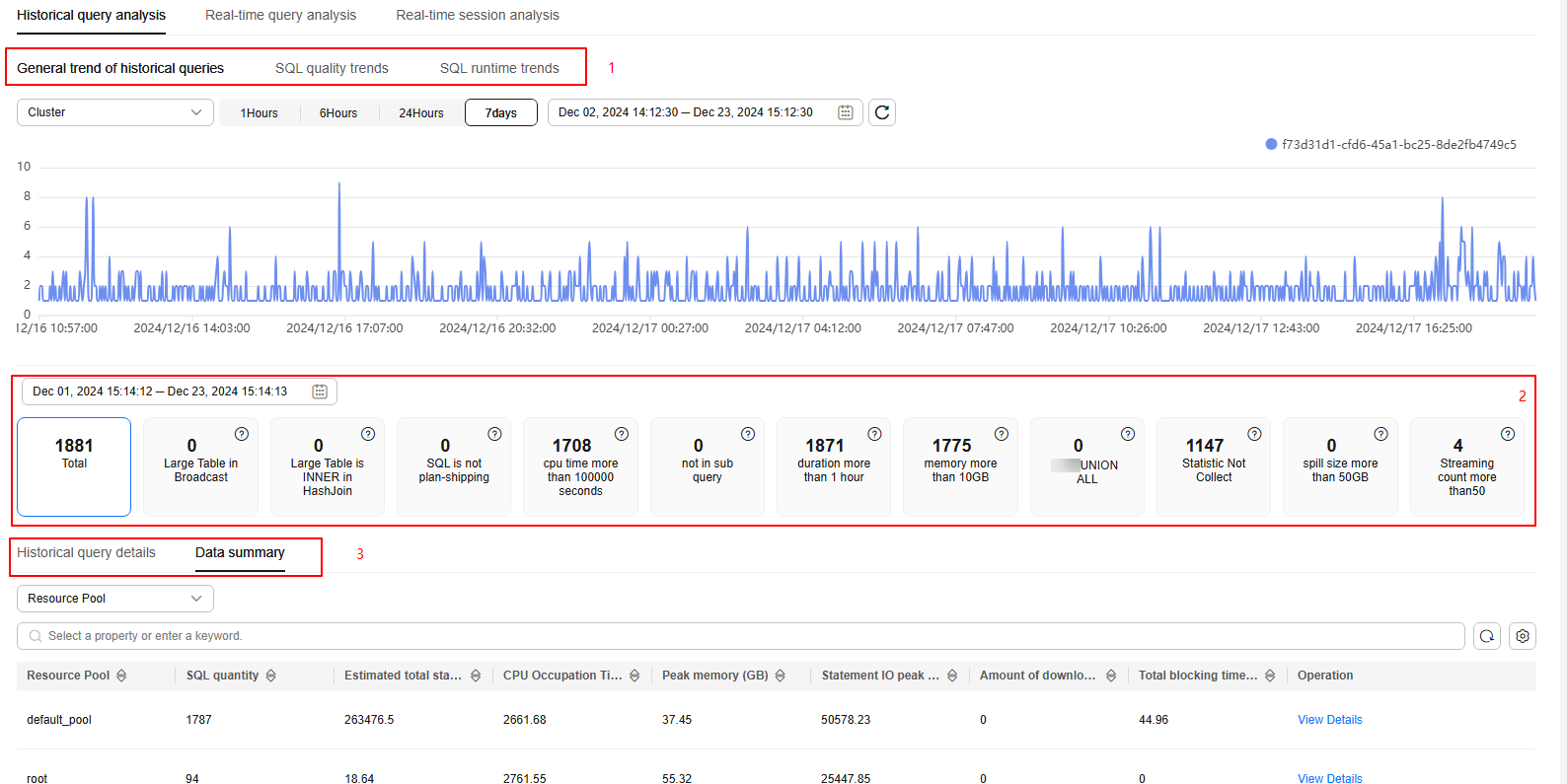
Task: Click SQL quantity value 1787
Action: [x=198, y=720]
